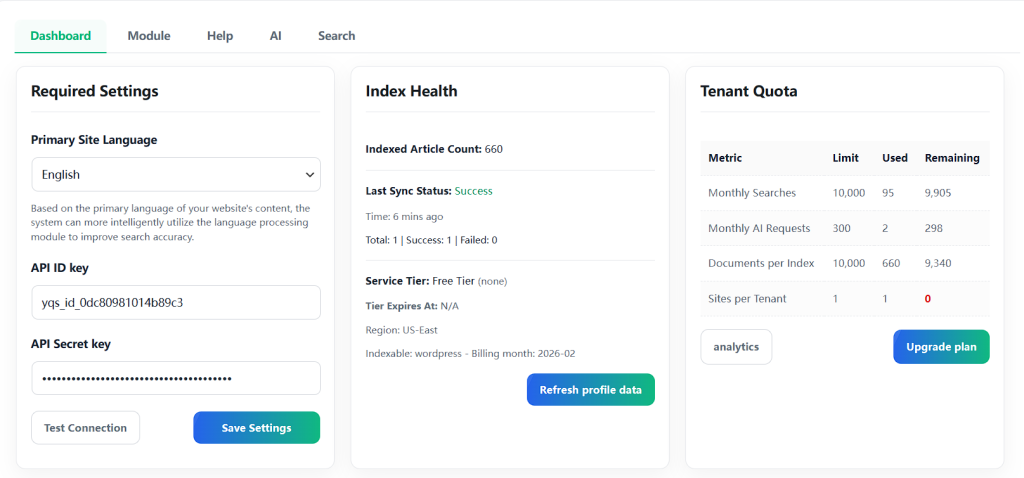Click the Metric column header
1024x478 pixels.
tap(725, 158)
